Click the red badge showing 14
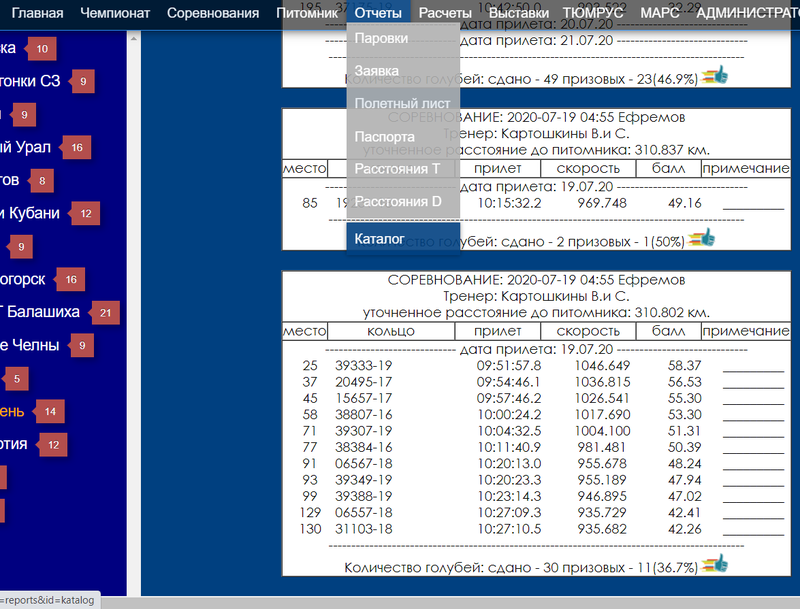 tap(49, 411)
